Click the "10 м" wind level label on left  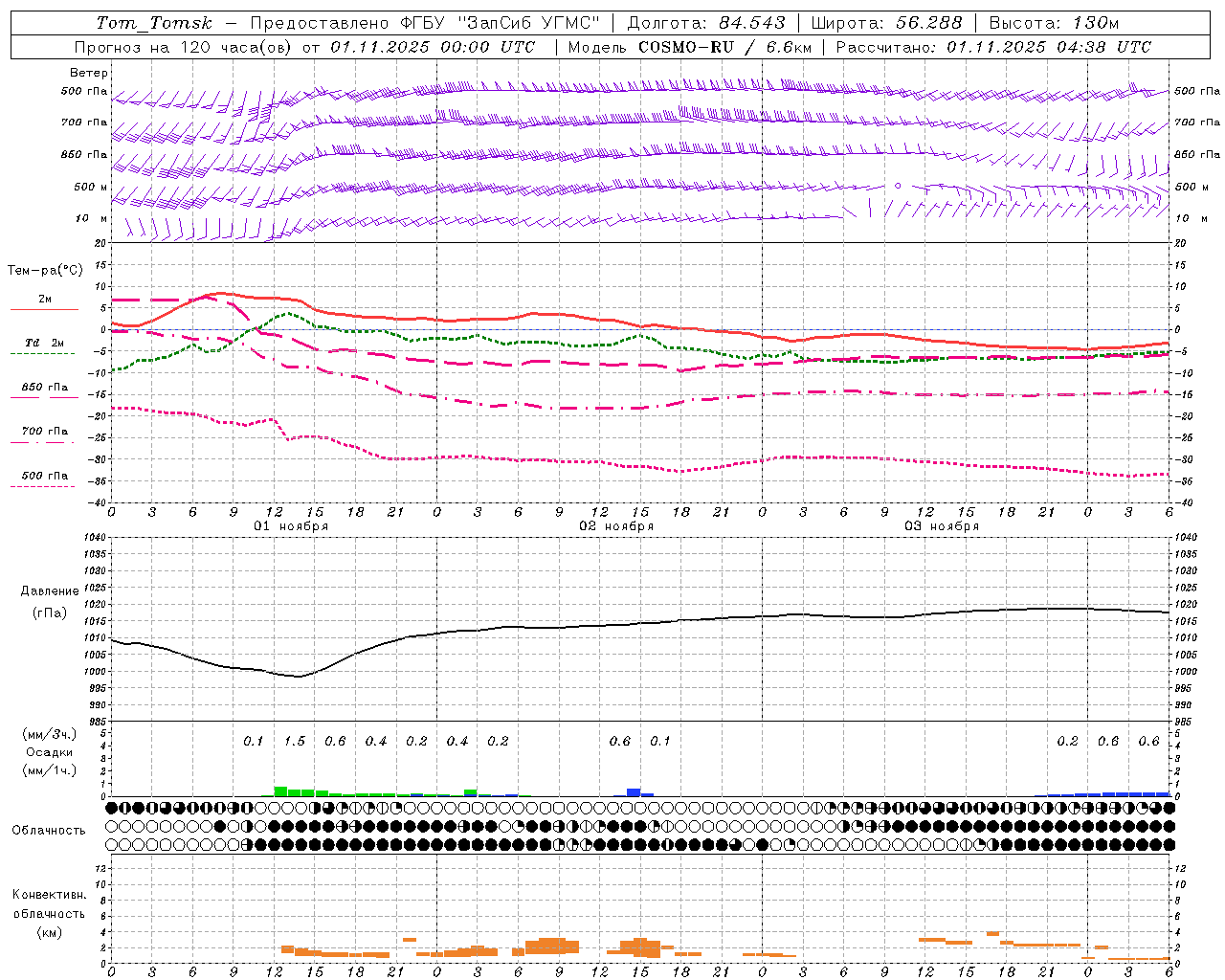point(92,219)
